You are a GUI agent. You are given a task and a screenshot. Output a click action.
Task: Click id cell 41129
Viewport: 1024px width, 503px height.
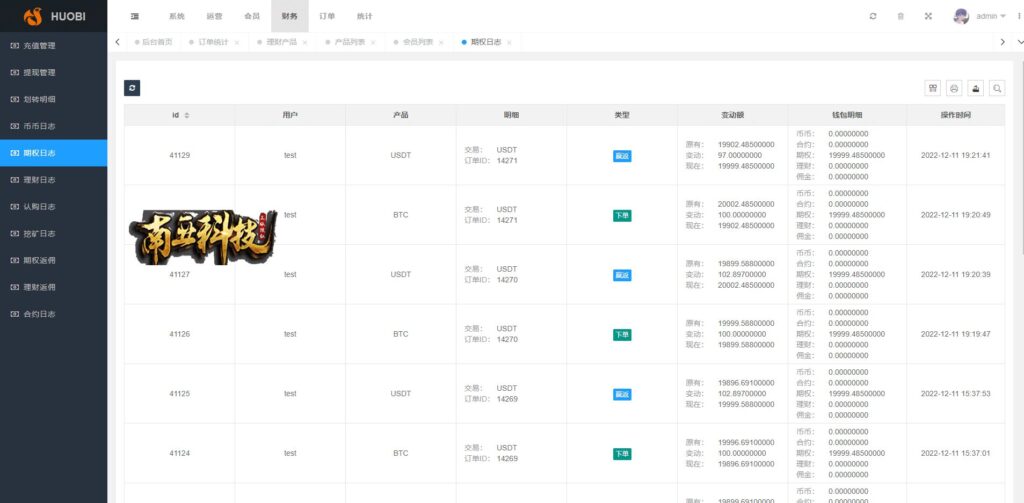tap(180, 155)
